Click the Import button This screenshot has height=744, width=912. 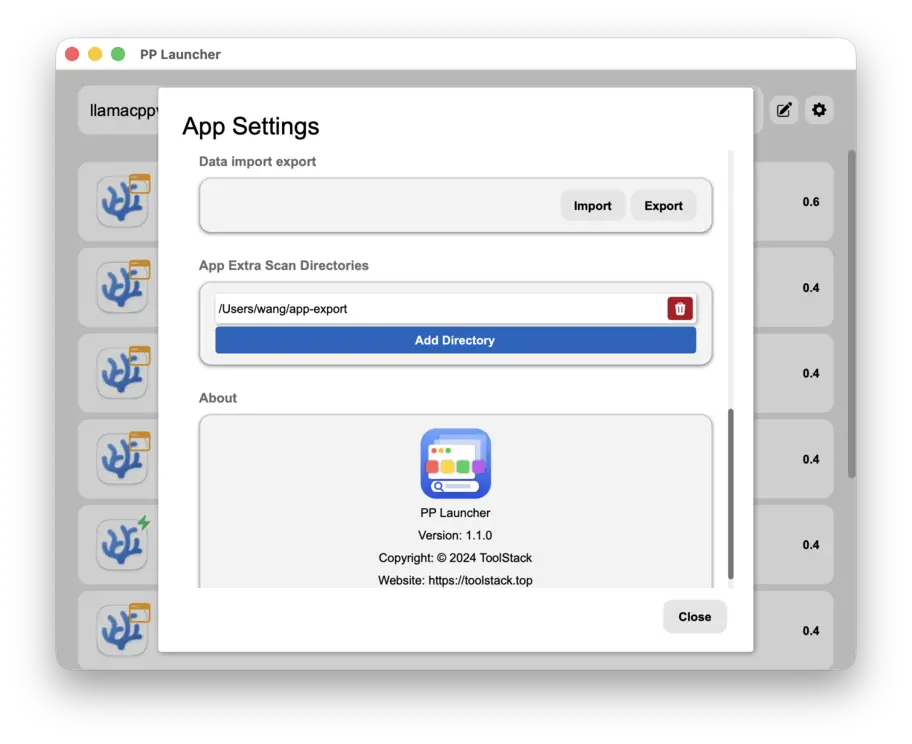[592, 206]
